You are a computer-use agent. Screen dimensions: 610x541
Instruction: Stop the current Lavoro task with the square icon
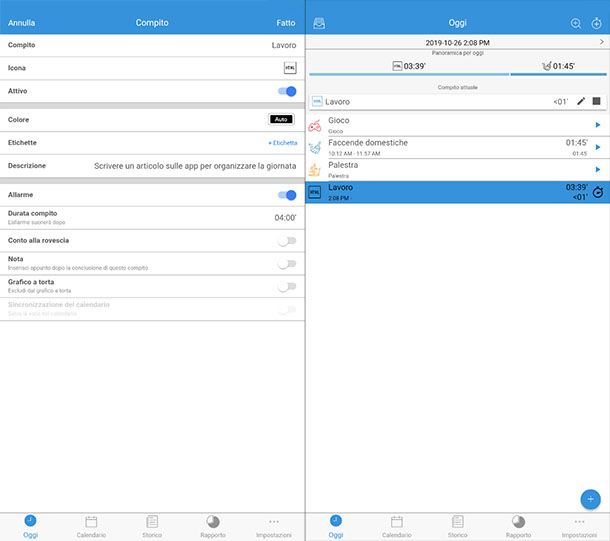click(x=597, y=101)
